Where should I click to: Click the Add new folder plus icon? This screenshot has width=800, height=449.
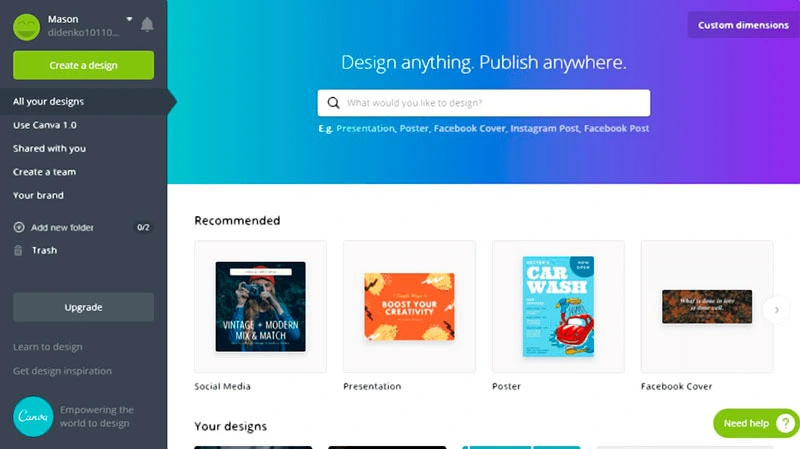tap(19, 227)
